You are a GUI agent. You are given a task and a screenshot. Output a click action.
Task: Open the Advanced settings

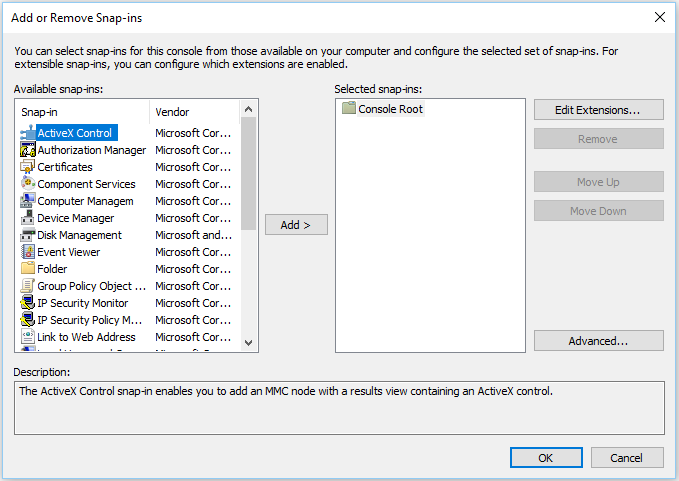pos(598,341)
